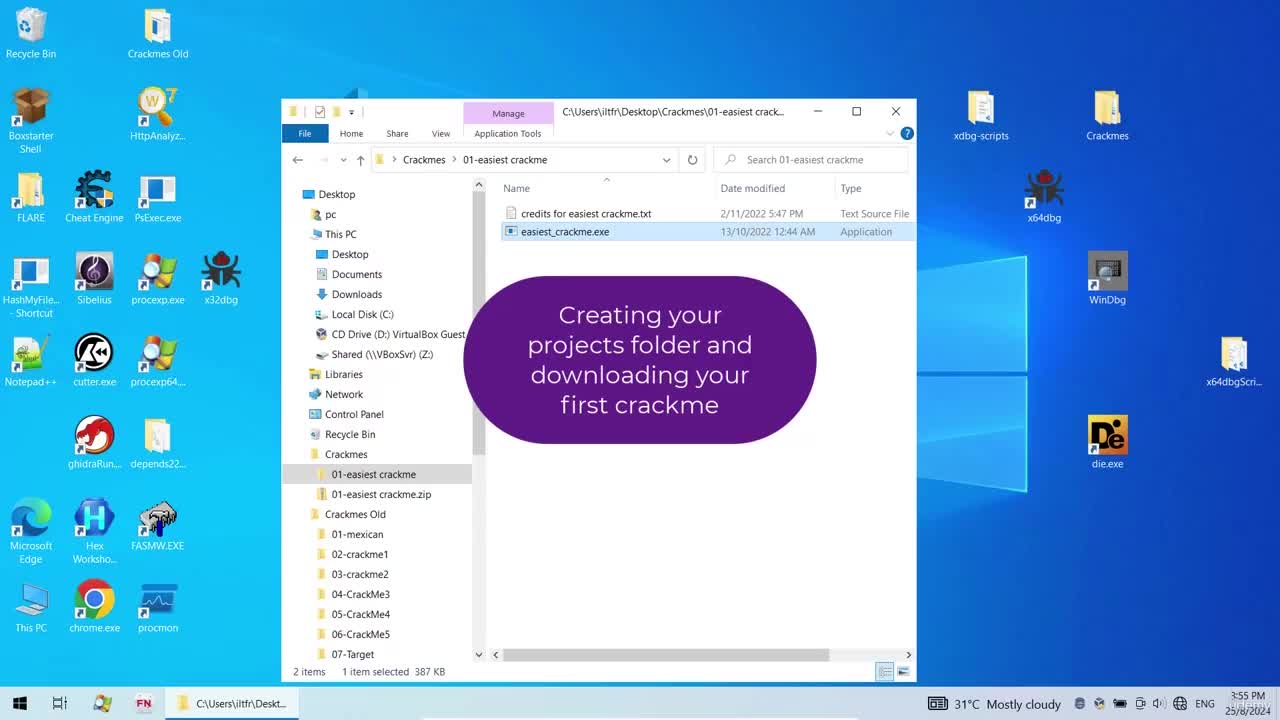Screen dimensions: 1280x720
Task: Open the File menu tab
Action: point(304,133)
